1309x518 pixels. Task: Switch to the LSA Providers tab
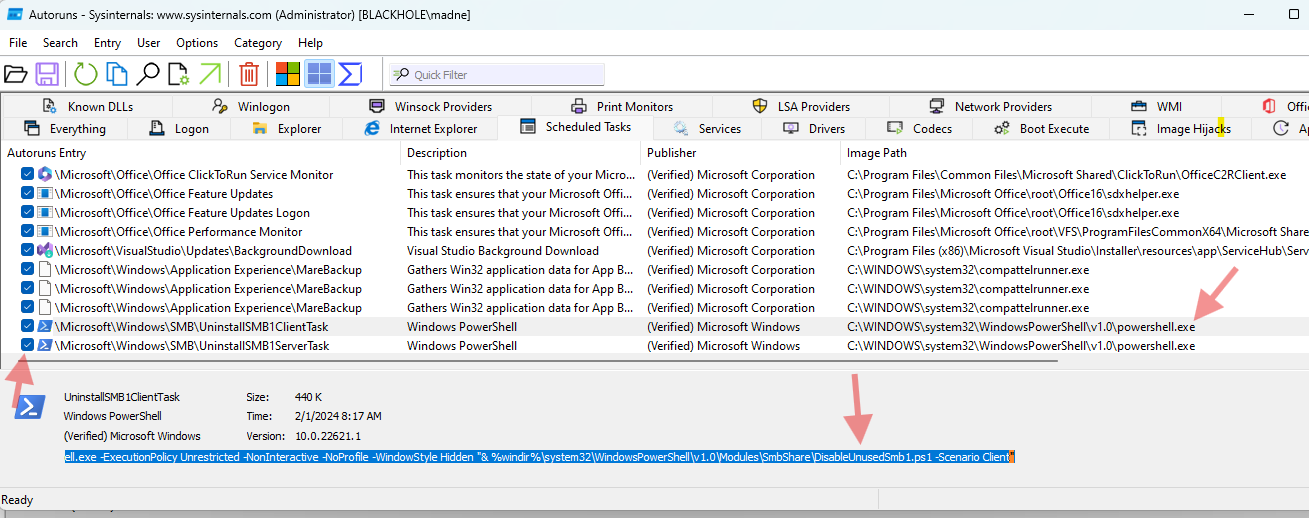(x=801, y=106)
